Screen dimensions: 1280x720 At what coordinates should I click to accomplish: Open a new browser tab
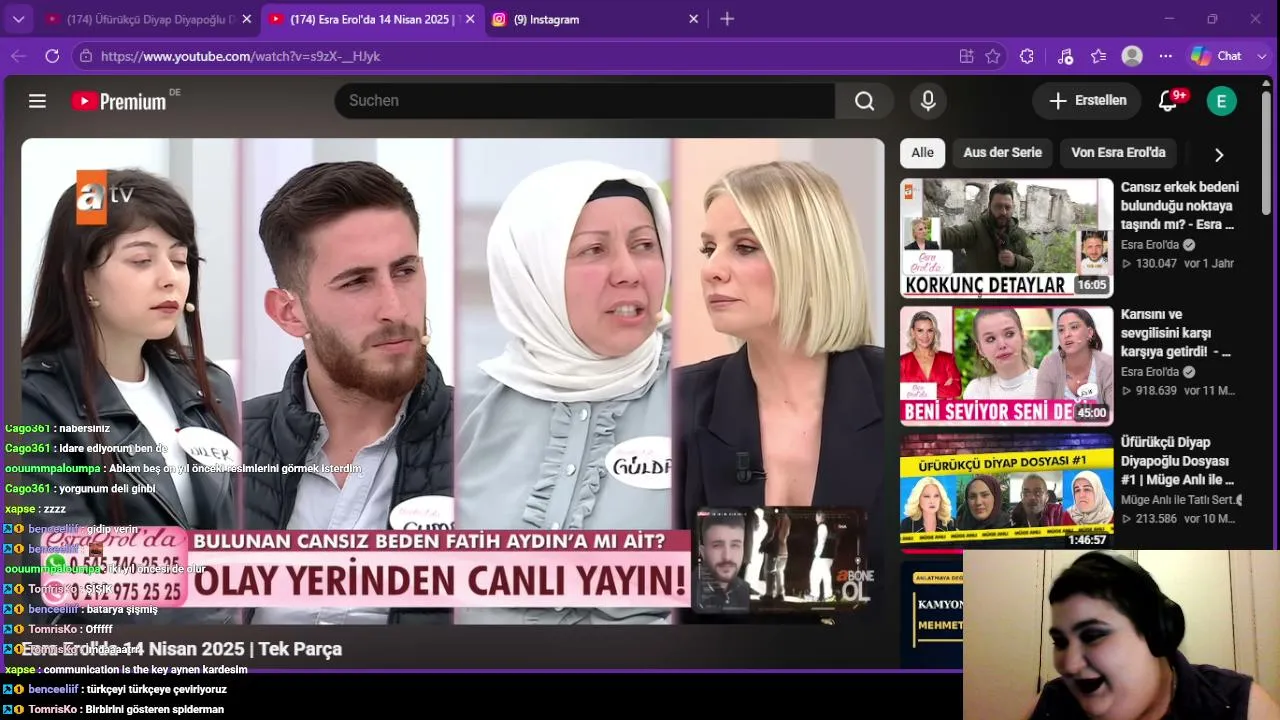tap(727, 19)
